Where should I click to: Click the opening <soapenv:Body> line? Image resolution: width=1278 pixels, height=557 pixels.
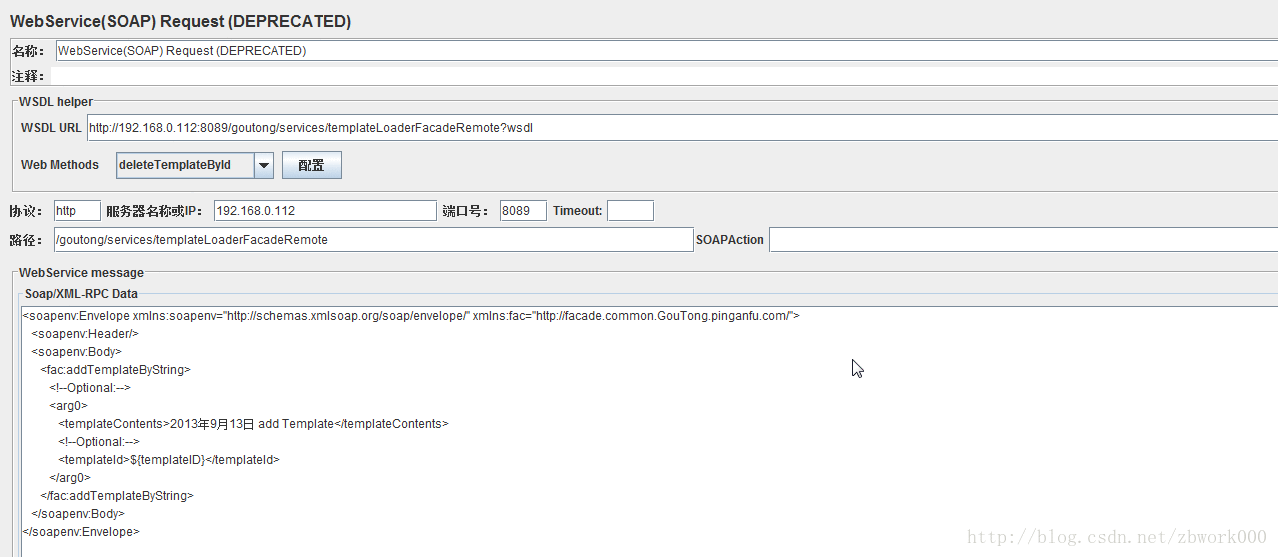coord(76,352)
